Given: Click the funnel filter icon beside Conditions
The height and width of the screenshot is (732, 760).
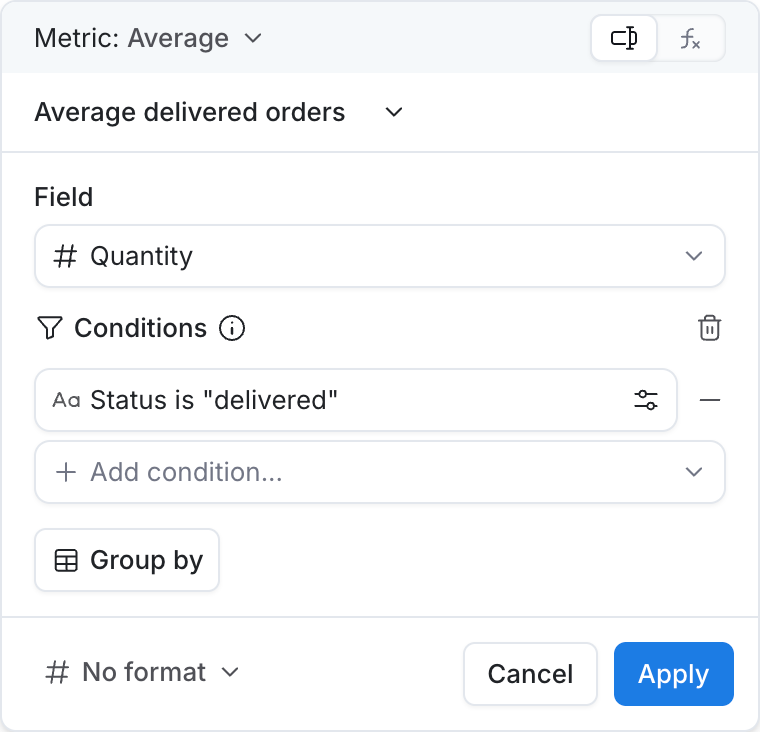Looking at the screenshot, I should click(x=49, y=328).
